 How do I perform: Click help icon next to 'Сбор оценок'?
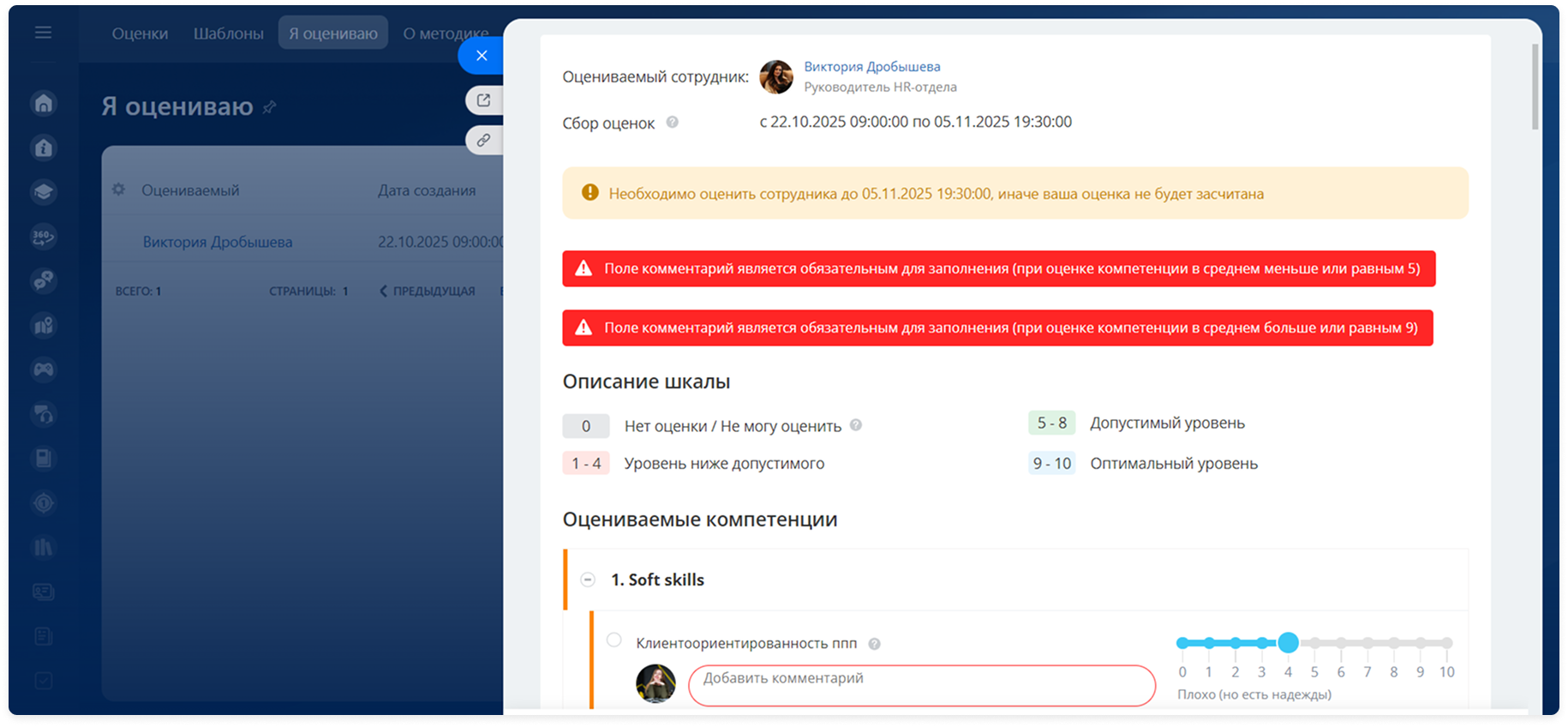(673, 123)
